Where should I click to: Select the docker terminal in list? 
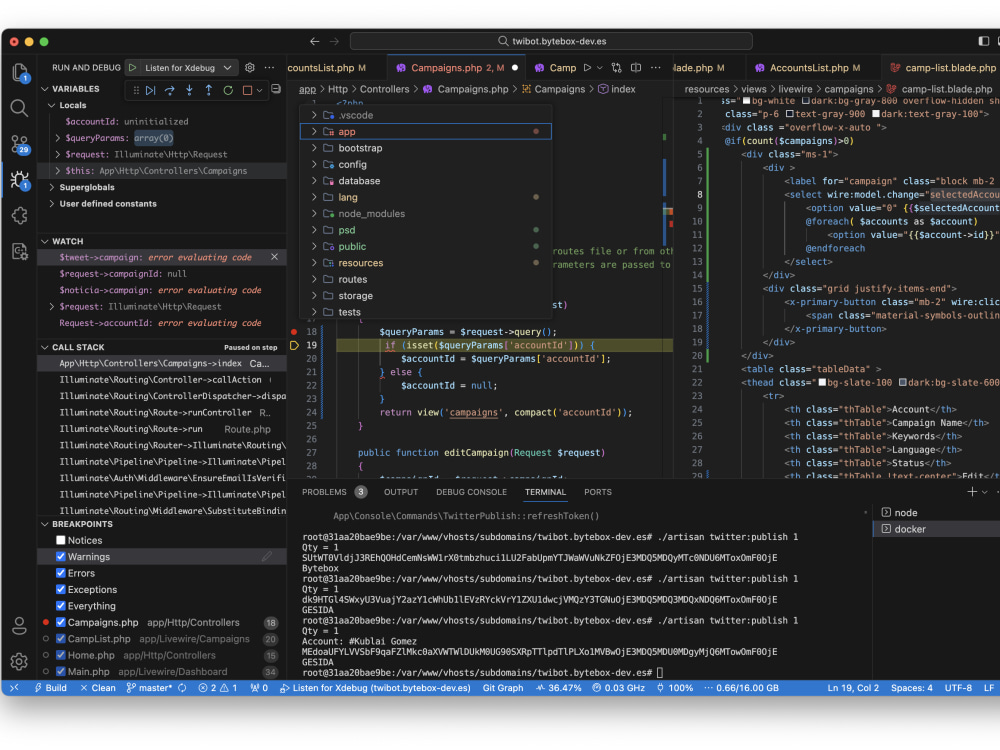[x=936, y=529]
